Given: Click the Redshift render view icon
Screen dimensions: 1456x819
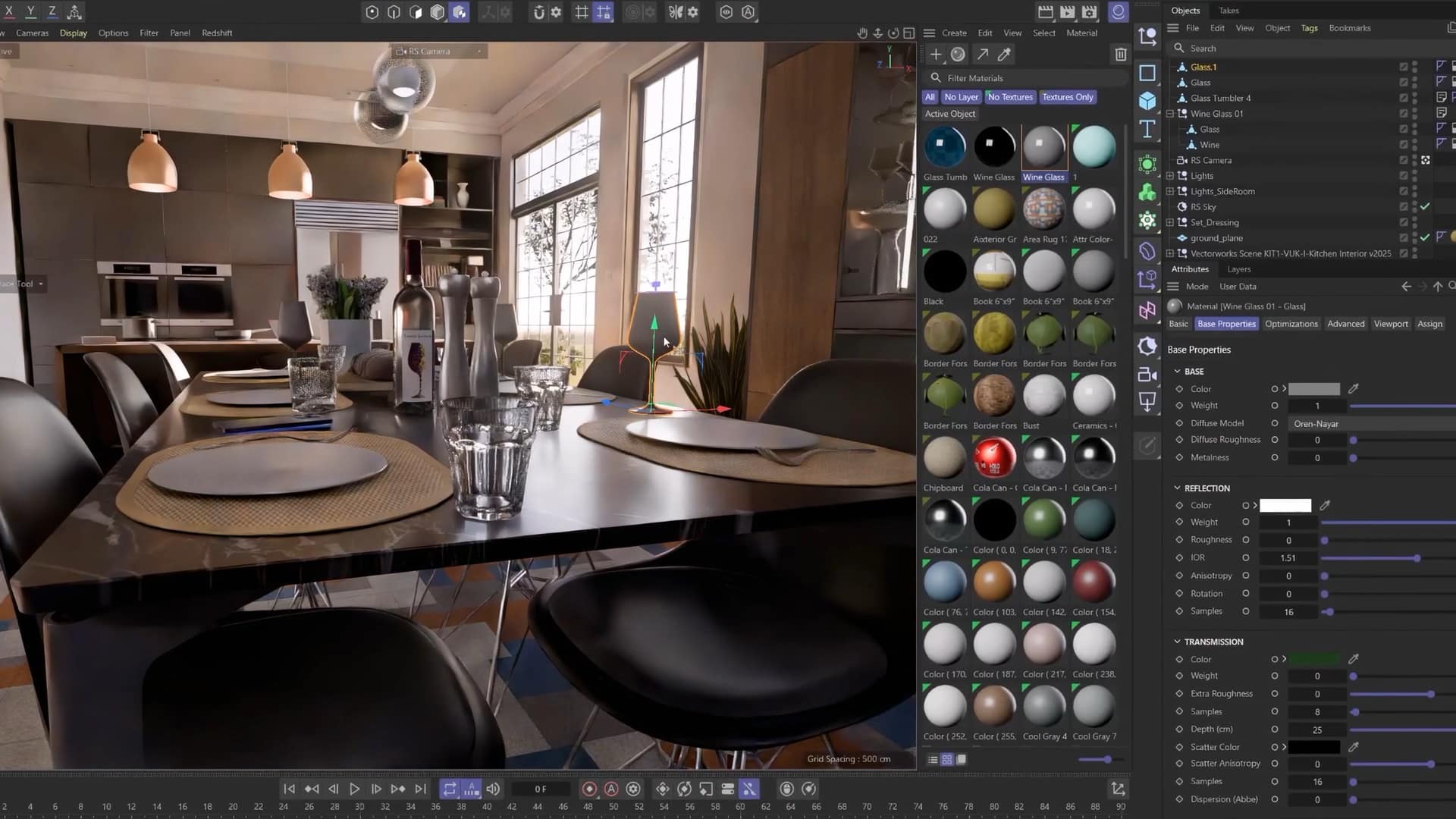Looking at the screenshot, I should [x=1118, y=11].
